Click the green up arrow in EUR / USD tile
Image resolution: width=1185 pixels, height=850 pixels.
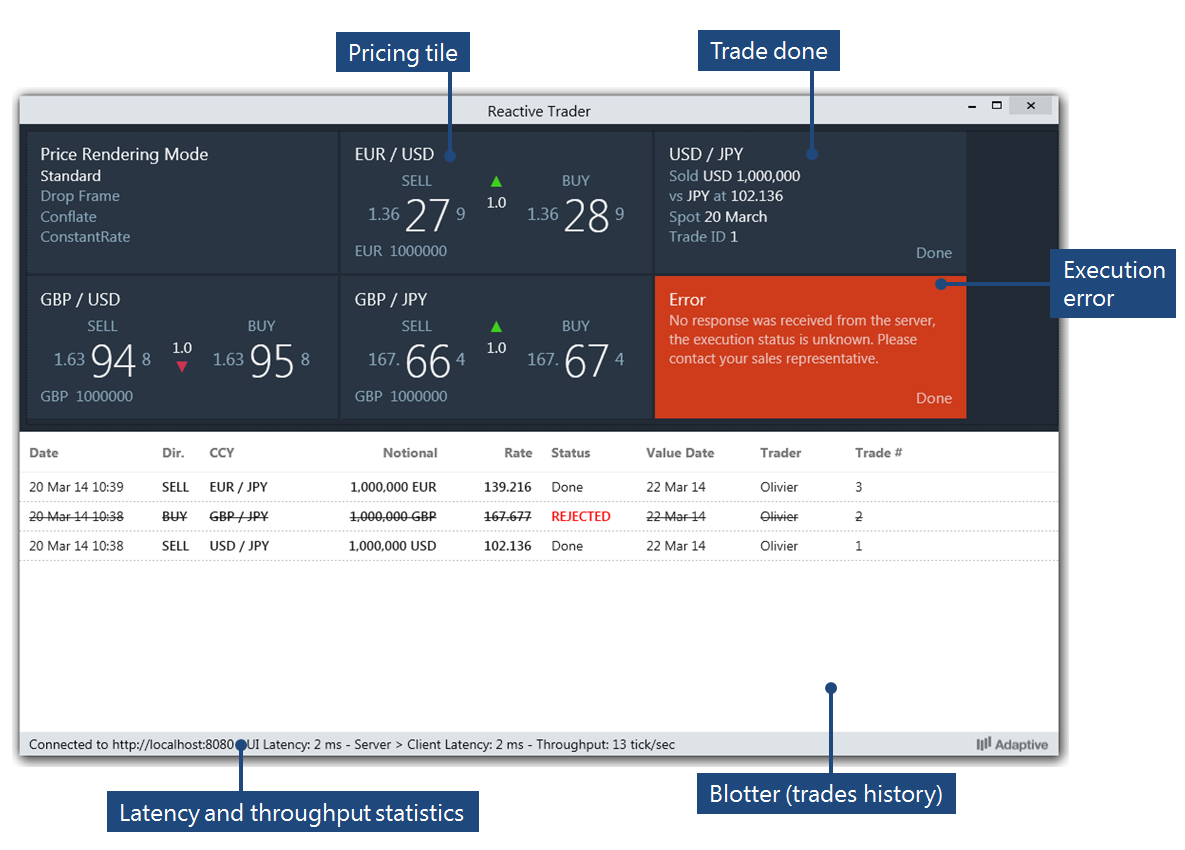coord(497,181)
